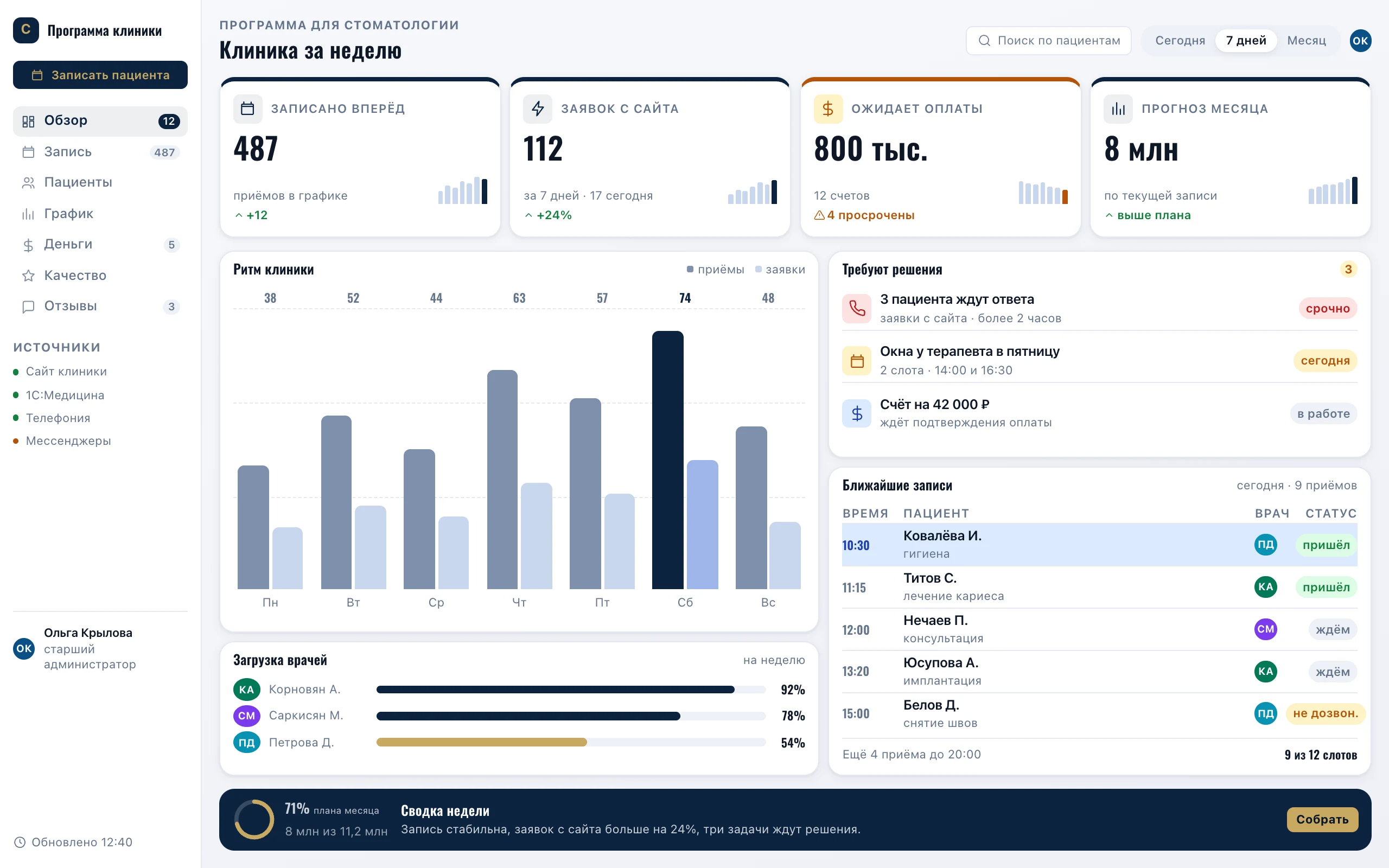Click the не дозвон. status for Белов Д.
Screen dimensions: 1389x868
click(x=1326, y=713)
